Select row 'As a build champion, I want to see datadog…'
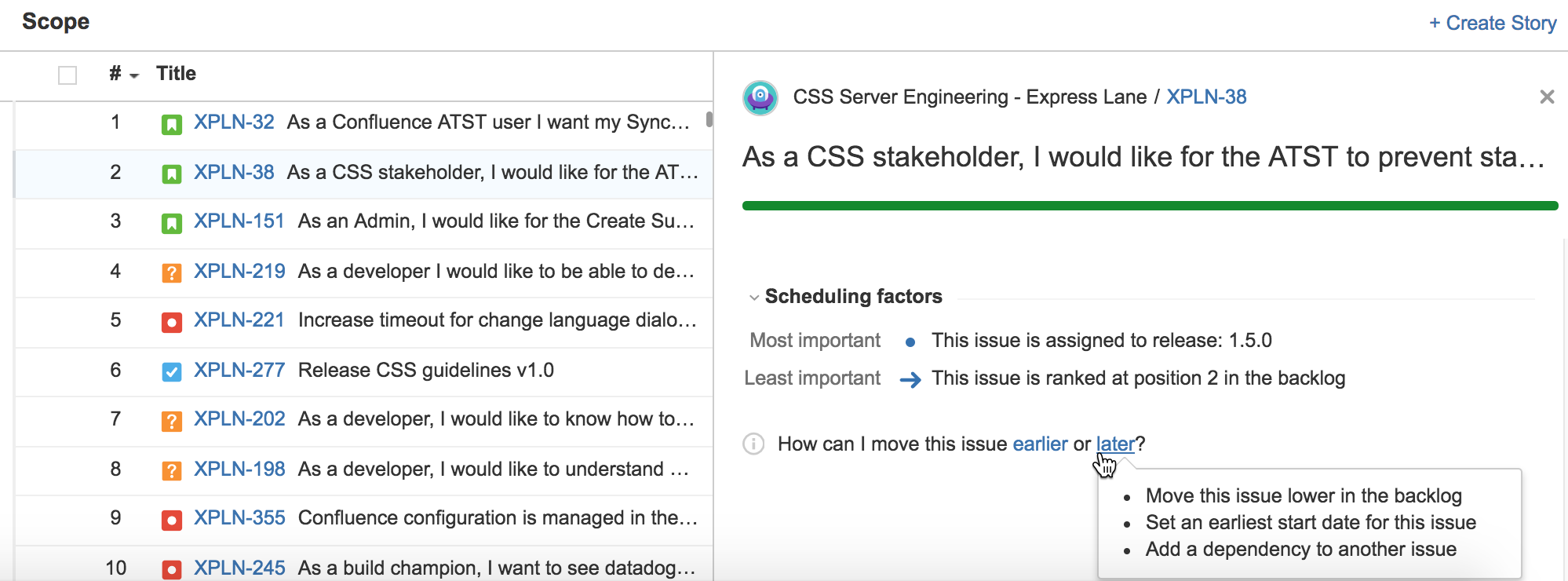 (363, 565)
